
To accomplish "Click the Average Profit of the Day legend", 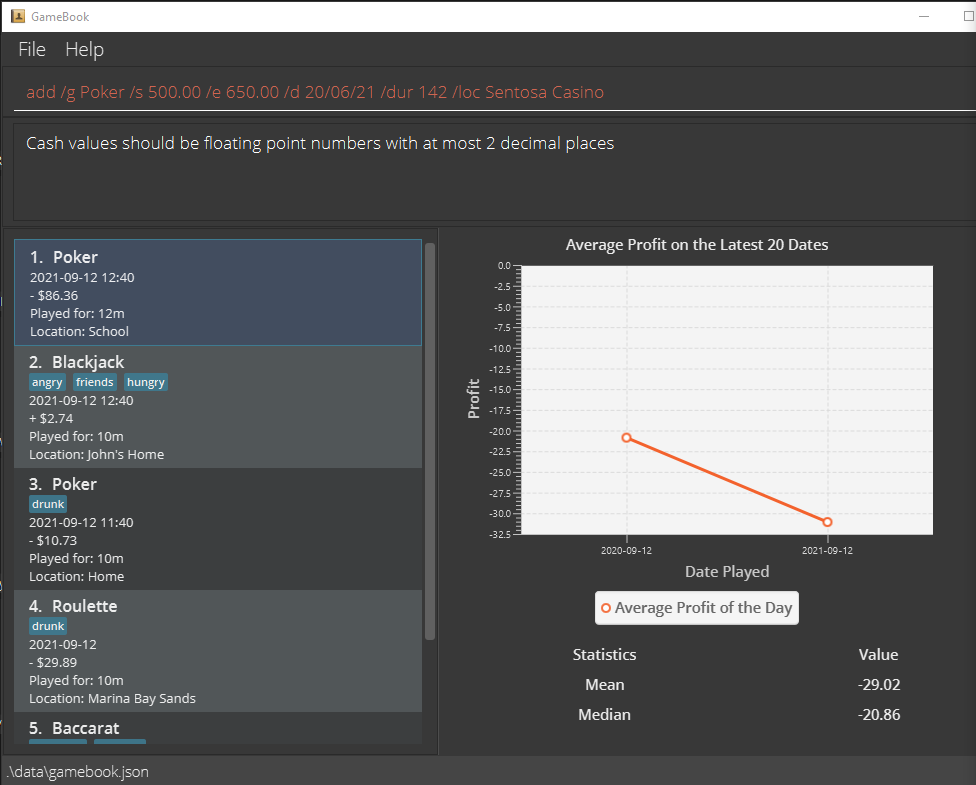I will coord(697,608).
